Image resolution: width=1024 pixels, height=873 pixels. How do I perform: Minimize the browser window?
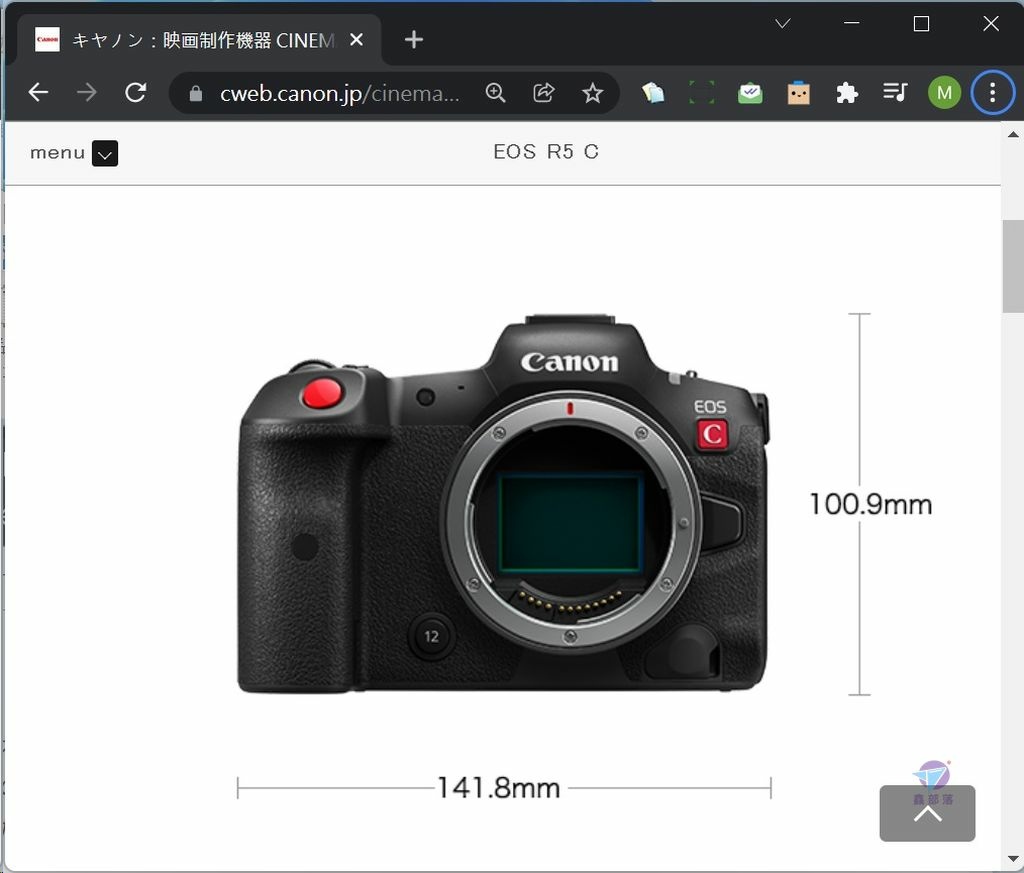point(851,24)
